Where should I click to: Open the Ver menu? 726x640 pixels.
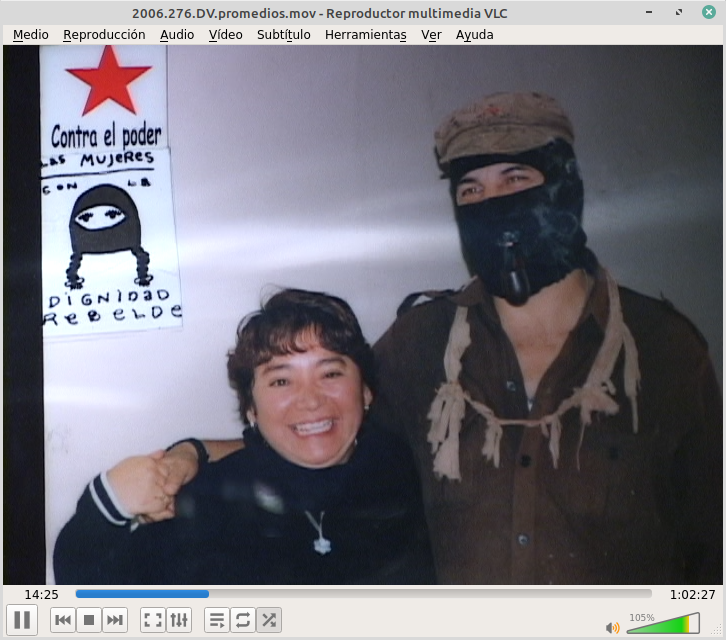coord(431,35)
